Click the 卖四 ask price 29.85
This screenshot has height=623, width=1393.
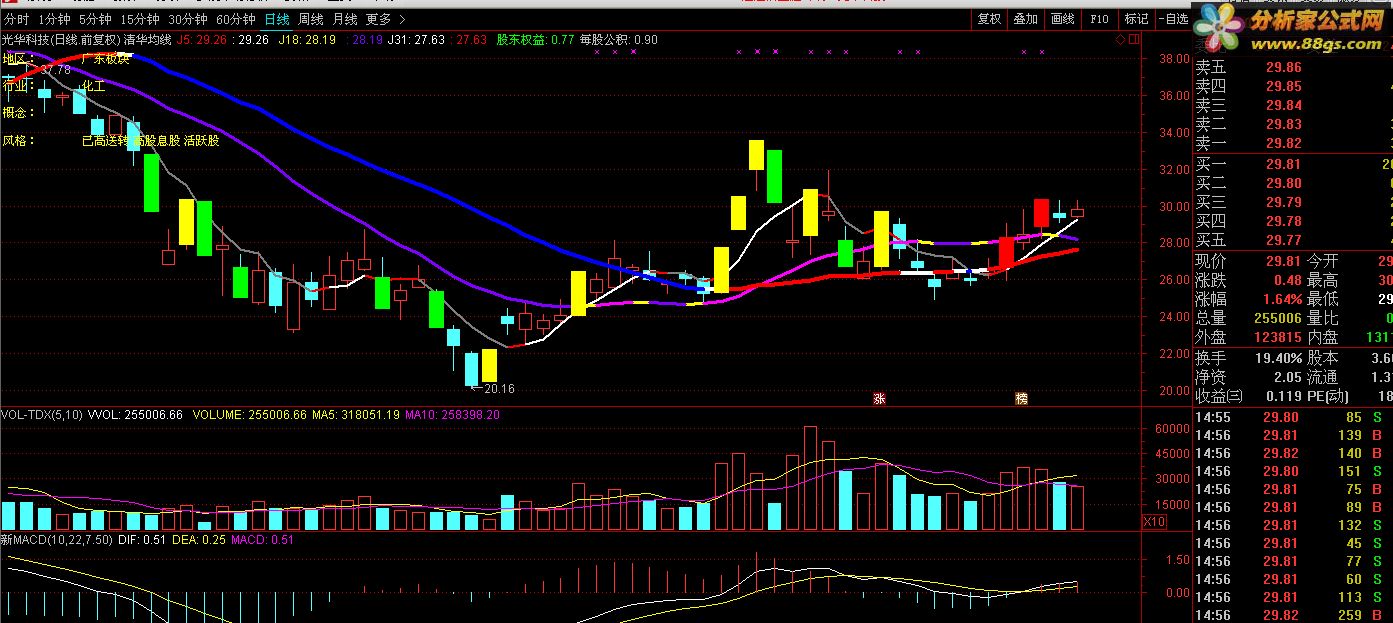tap(1284, 86)
